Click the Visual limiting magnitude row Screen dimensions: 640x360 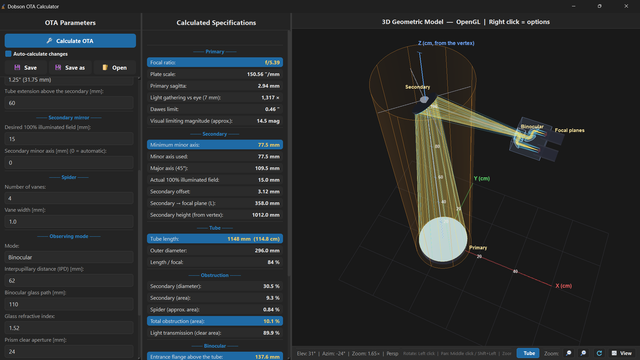(x=215, y=121)
